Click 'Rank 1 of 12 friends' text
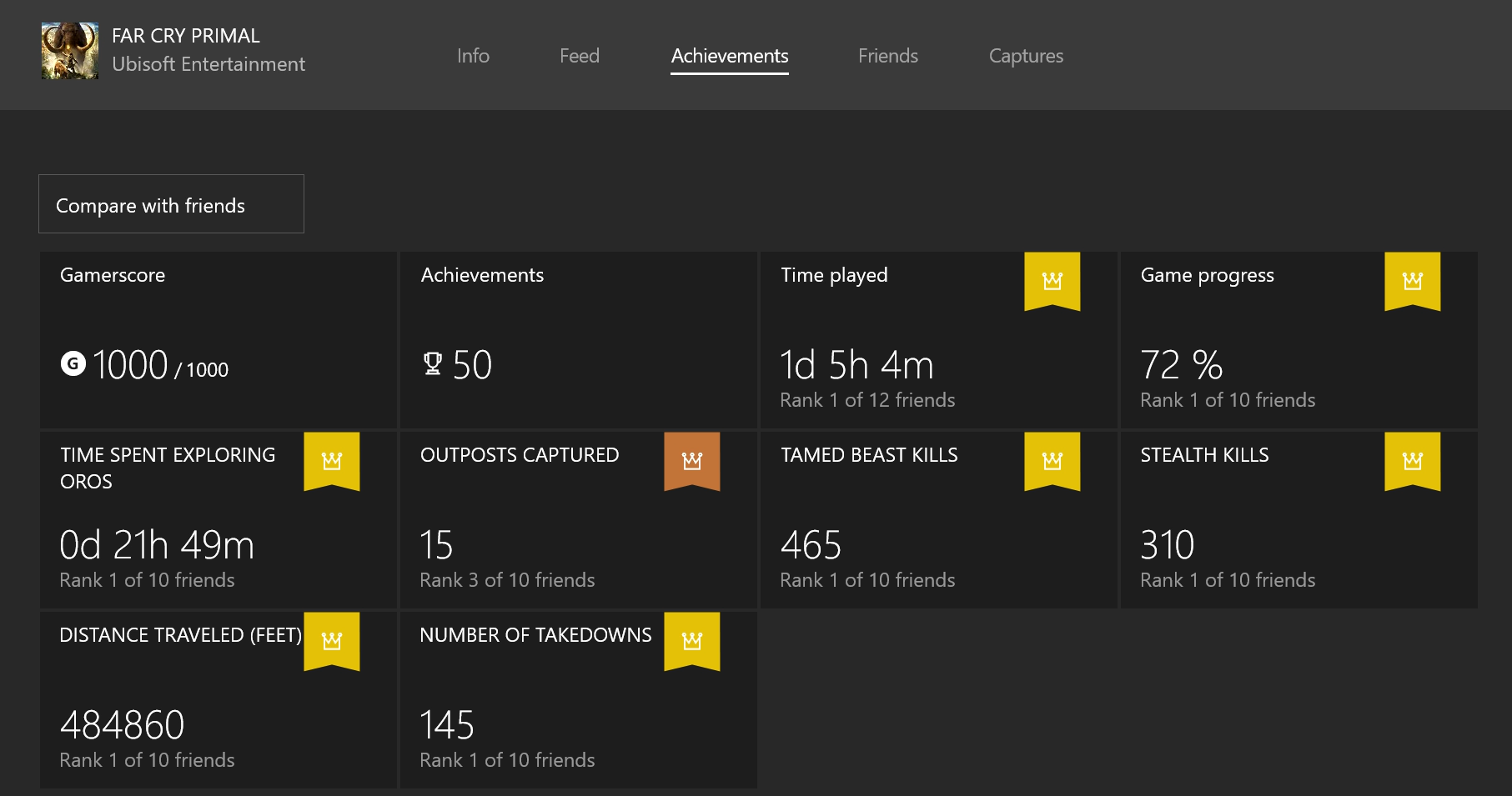Screen dimensions: 1512x796 click(867, 400)
